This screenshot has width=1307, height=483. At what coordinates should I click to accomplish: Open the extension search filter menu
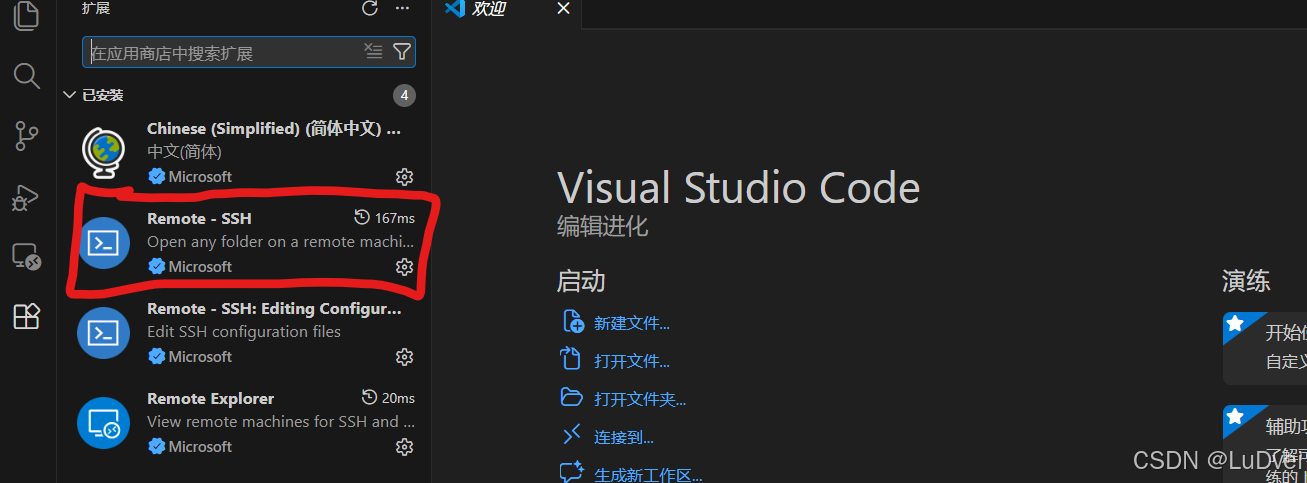(401, 52)
